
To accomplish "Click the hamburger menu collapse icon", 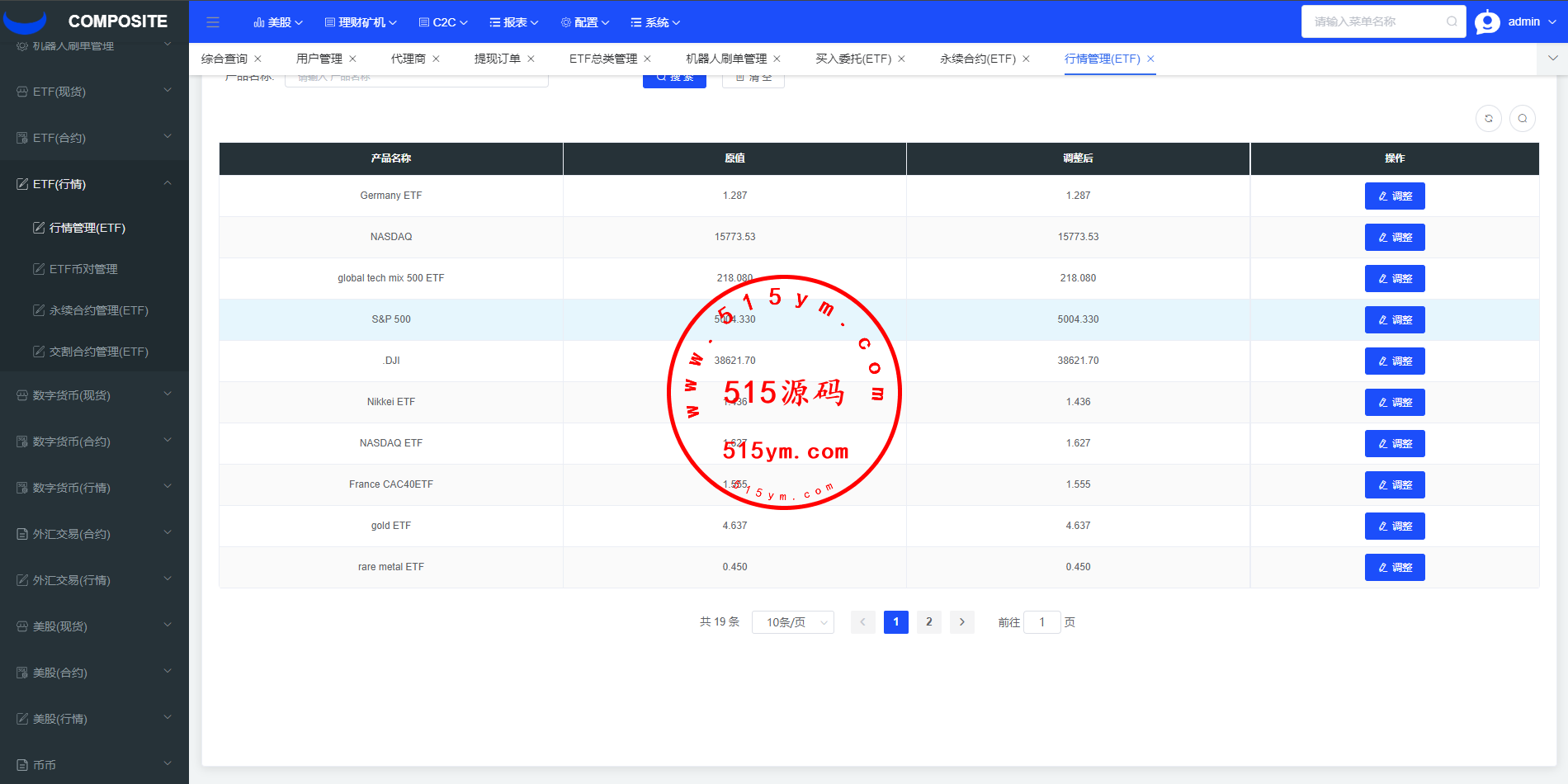I will pyautogui.click(x=213, y=22).
